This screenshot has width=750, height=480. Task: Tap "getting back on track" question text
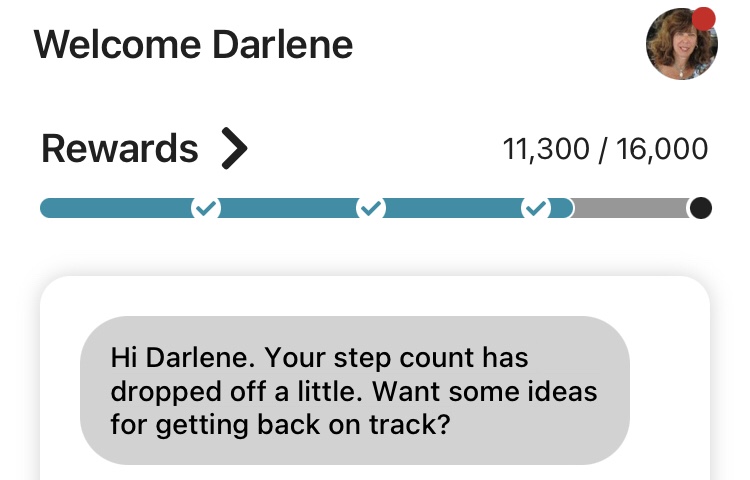(x=290, y=424)
